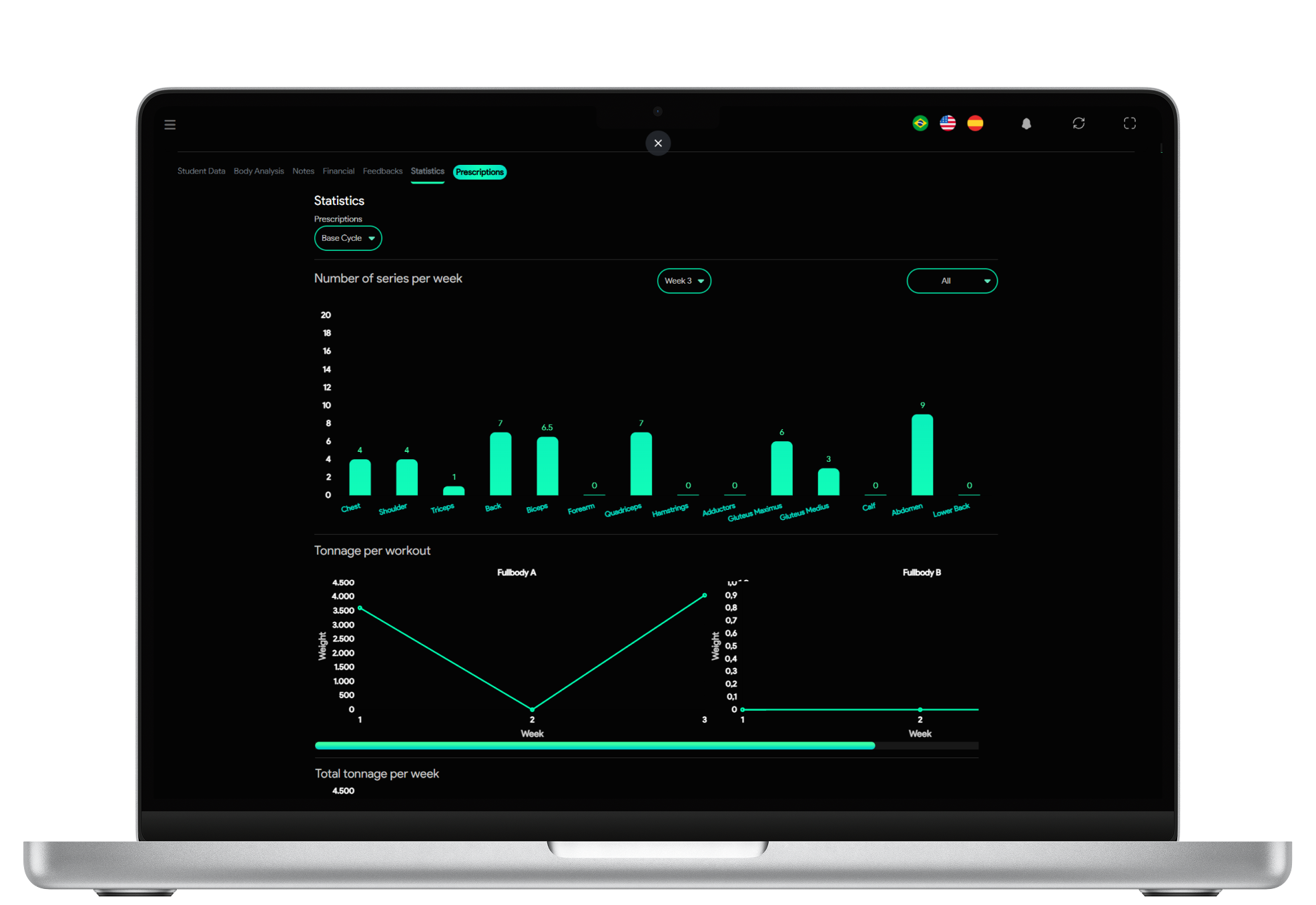Go to the Student Data tab

coord(201,172)
